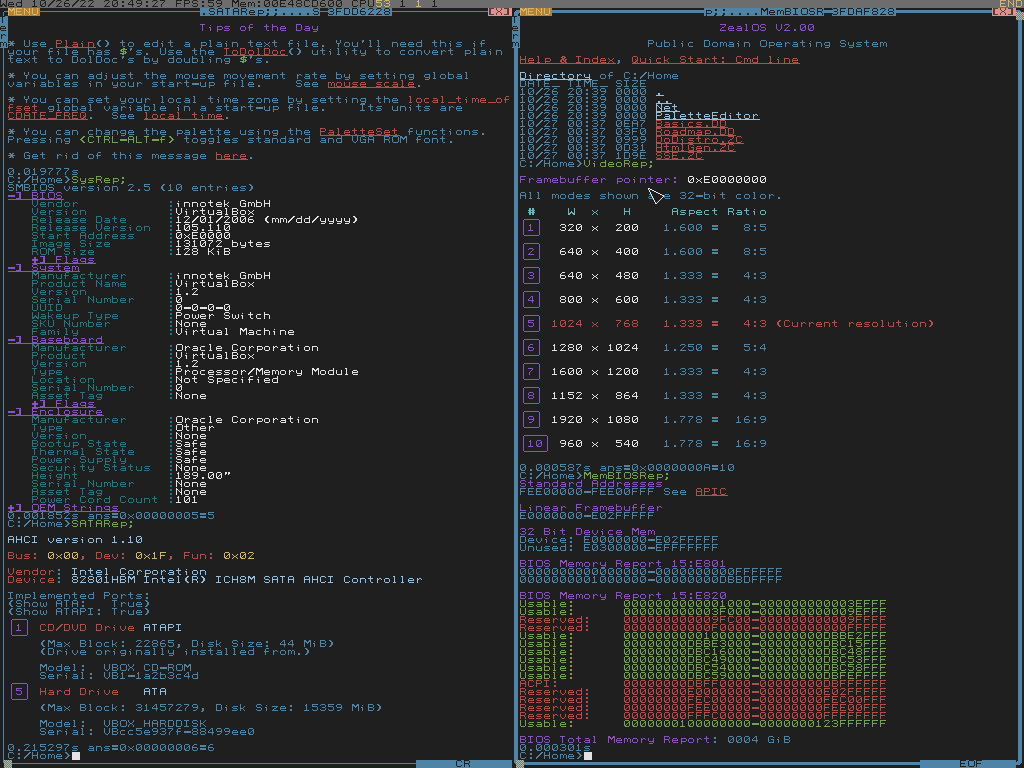
Task: Expand the OEM Strings section
Action: pos(63,507)
